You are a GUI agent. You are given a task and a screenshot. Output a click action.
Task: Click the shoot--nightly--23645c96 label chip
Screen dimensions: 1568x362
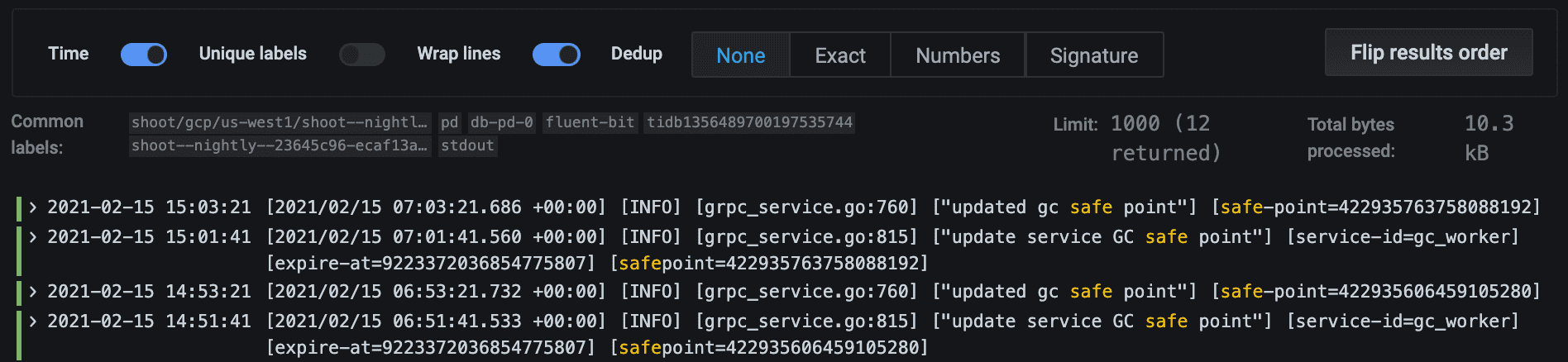pyautogui.click(x=280, y=145)
